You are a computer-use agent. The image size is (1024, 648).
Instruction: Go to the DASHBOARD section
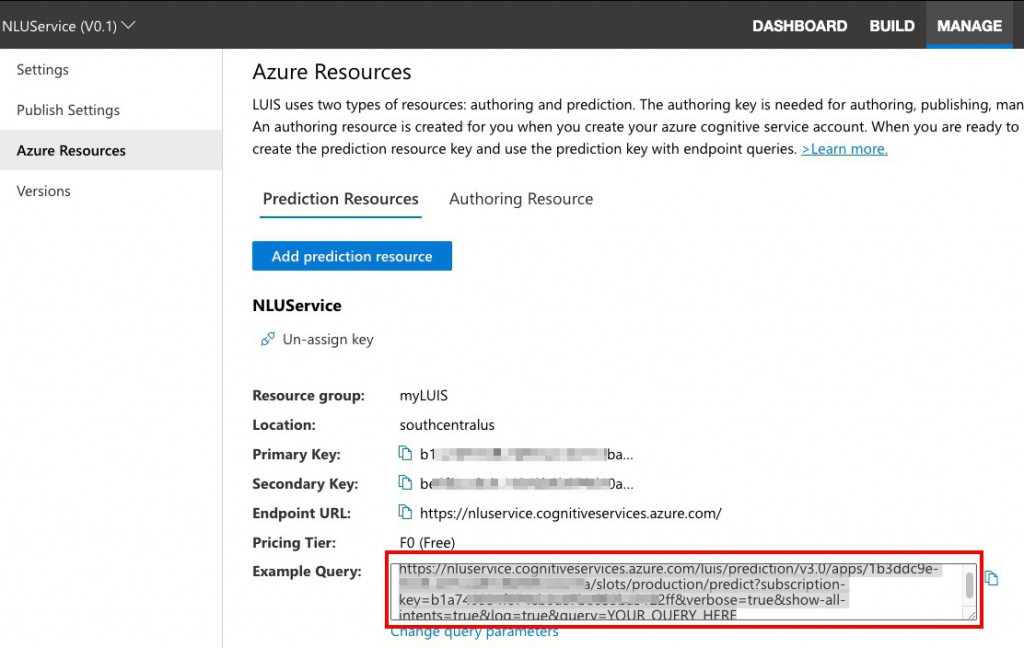click(799, 25)
